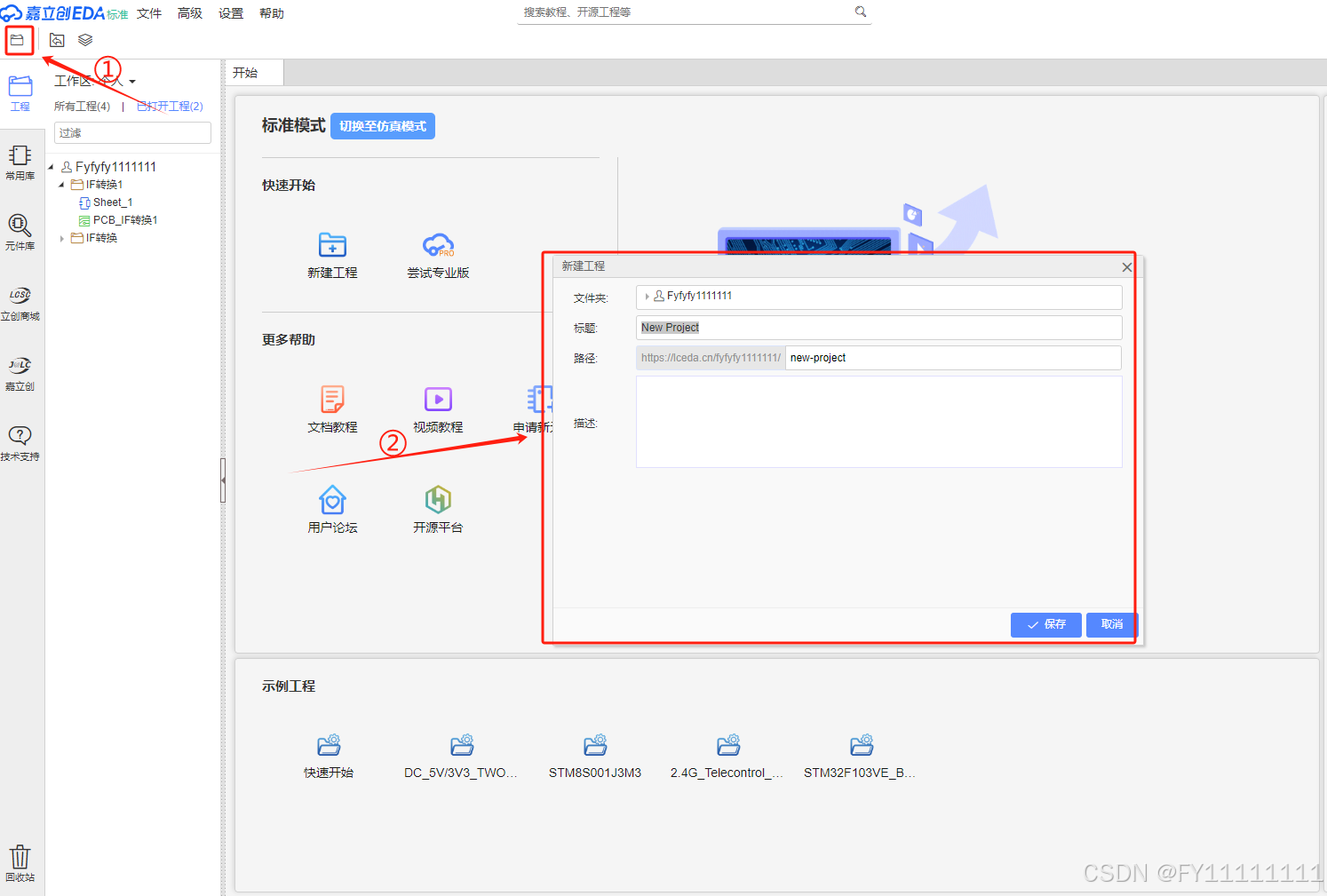Click the 标题 New Project field
This screenshot has height=896, width=1327.
pyautogui.click(x=879, y=328)
